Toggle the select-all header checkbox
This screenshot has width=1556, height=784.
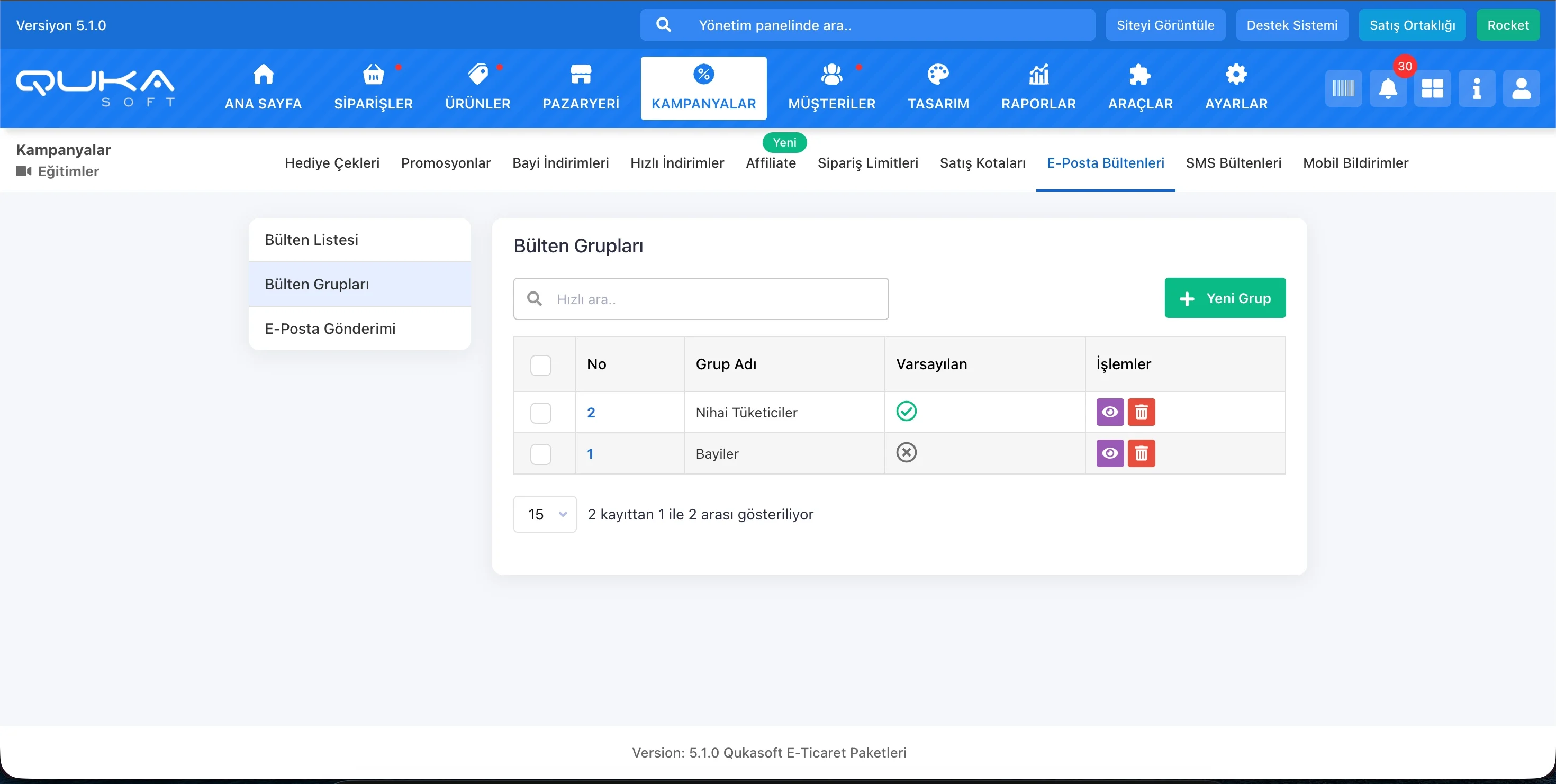pyautogui.click(x=540, y=365)
